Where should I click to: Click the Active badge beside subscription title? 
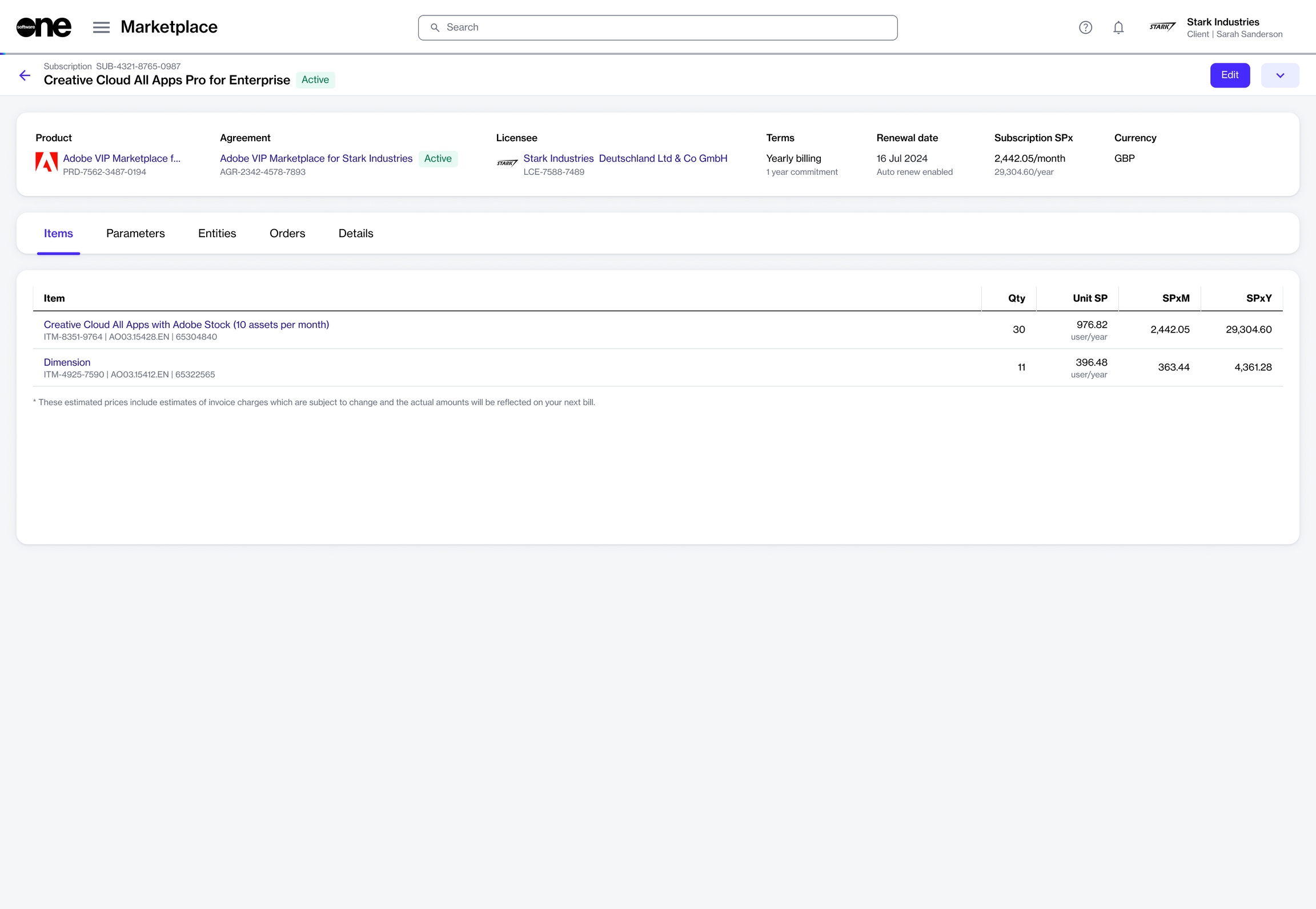coord(315,80)
